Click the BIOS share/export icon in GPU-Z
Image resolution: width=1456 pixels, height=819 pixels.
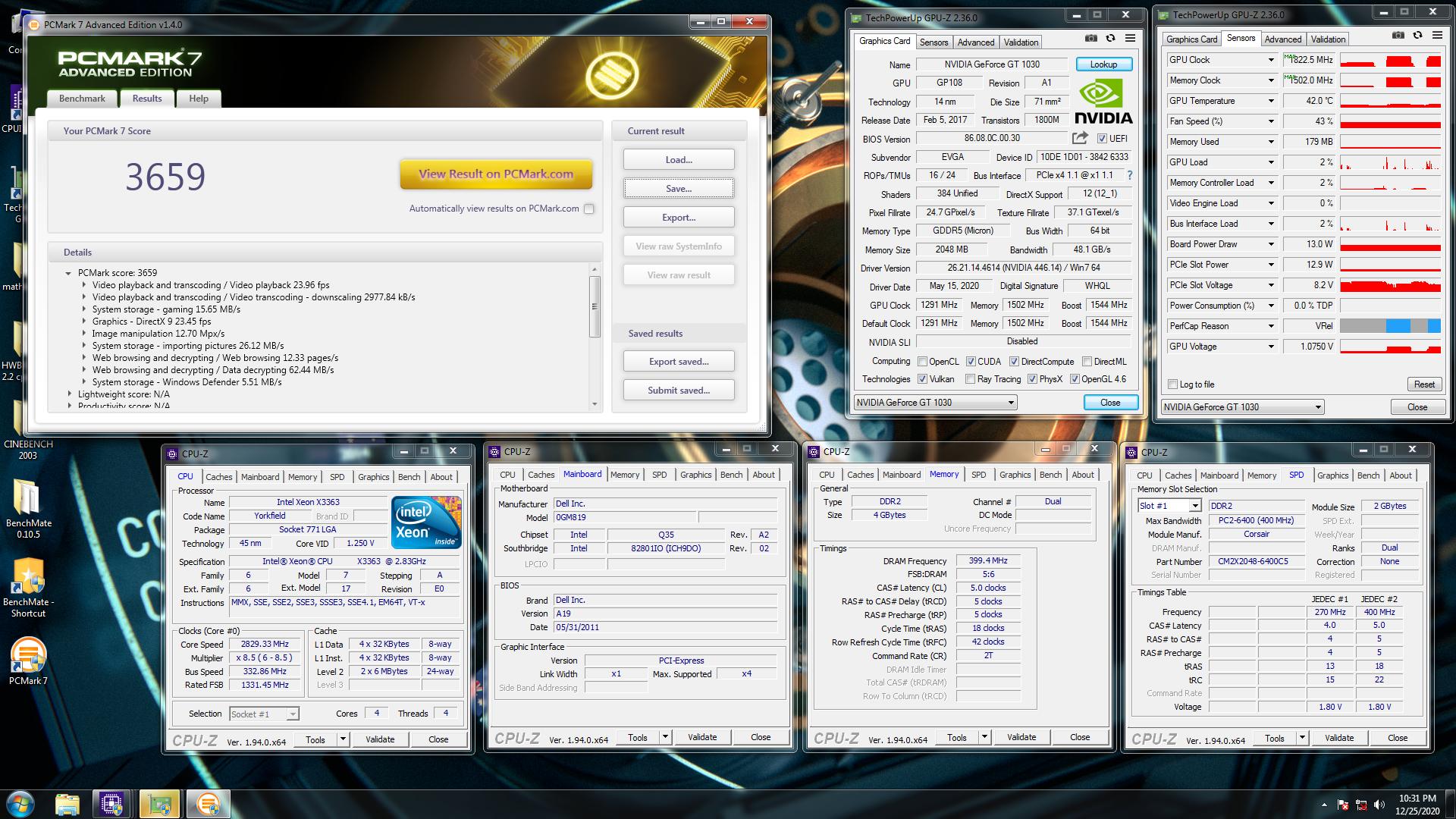1080,138
